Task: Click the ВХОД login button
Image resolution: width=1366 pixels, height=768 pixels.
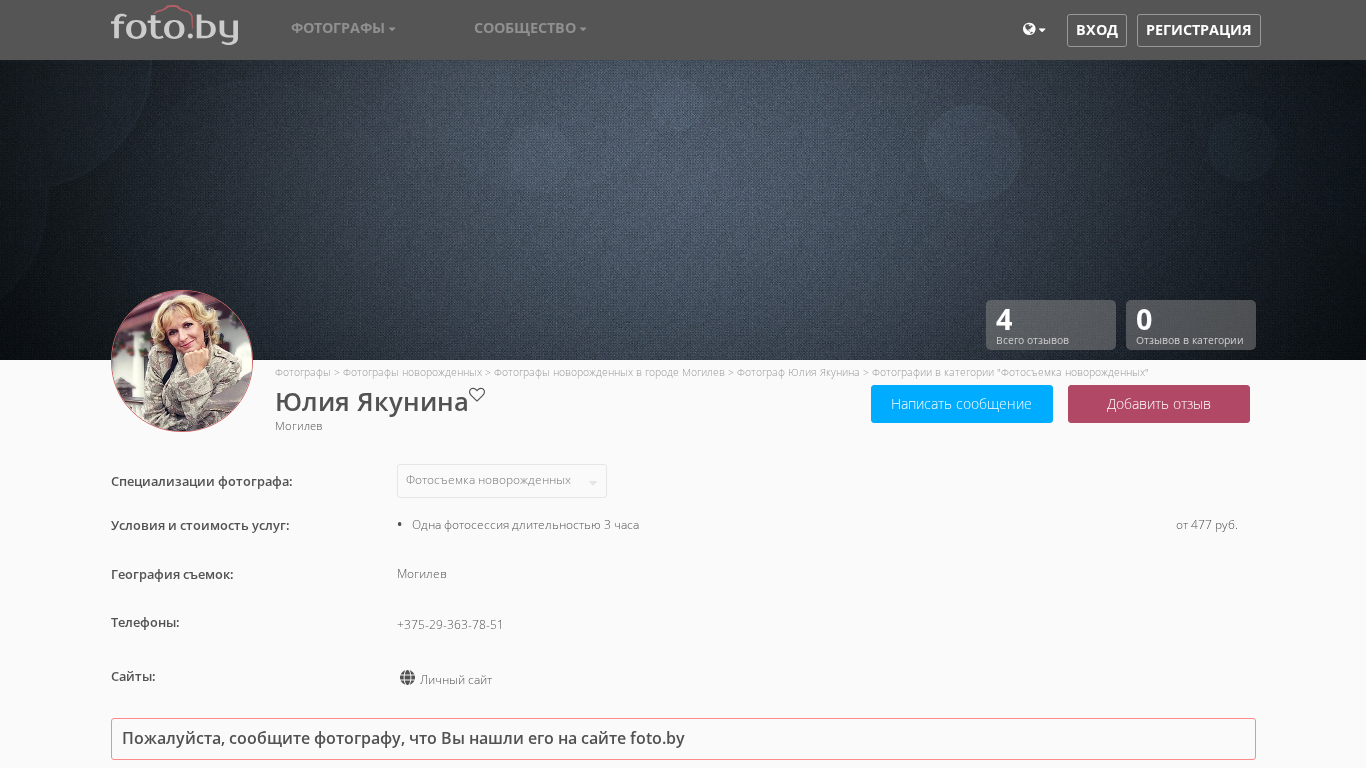Action: pos(1096,30)
